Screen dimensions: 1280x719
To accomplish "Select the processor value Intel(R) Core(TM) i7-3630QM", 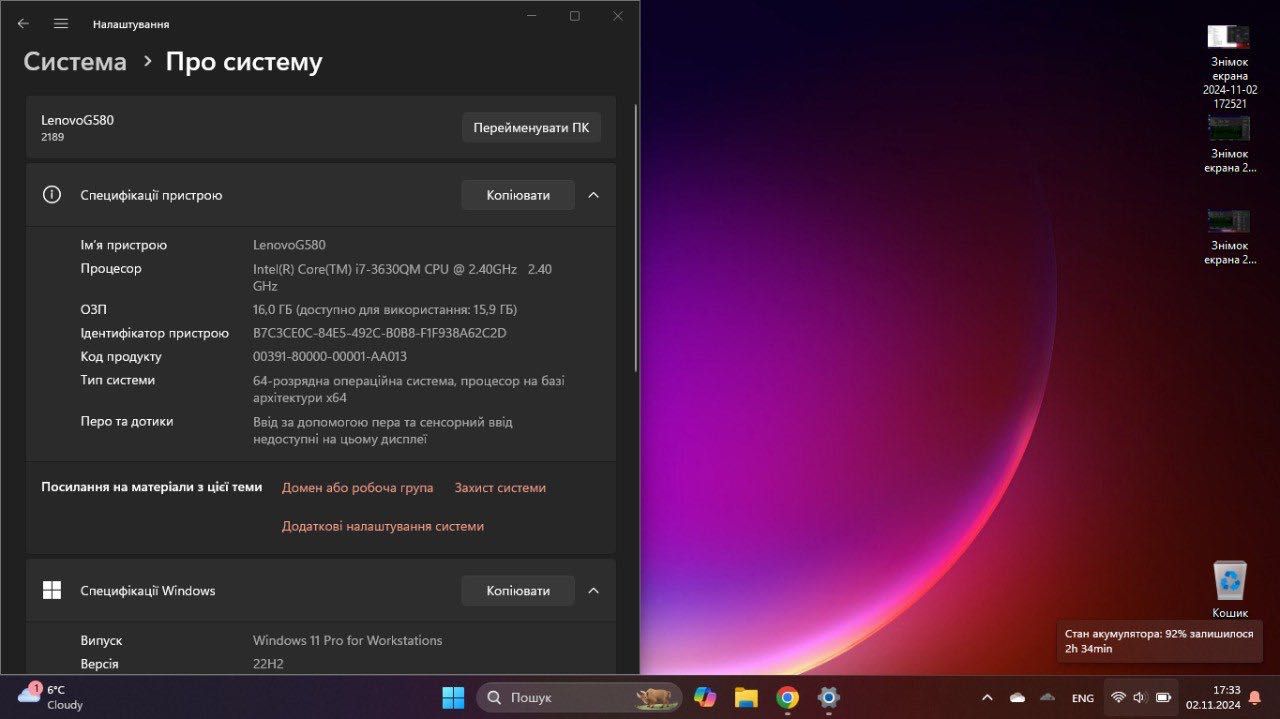I will click(x=402, y=277).
